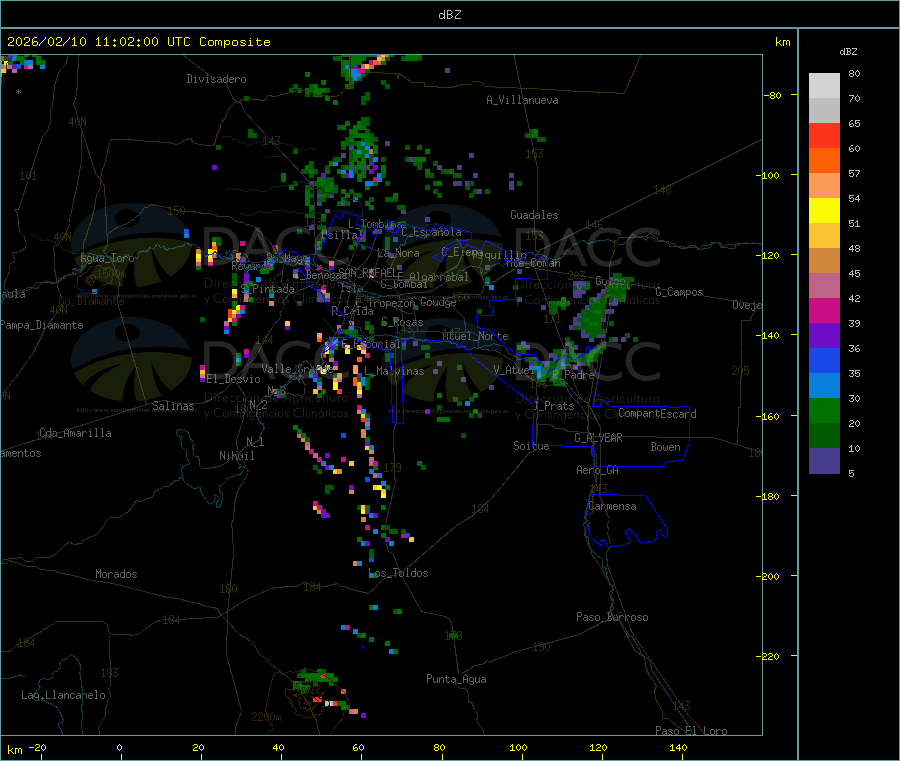Click the purple 36-39 dBZ legend swatch
This screenshot has width=900, height=761.
tap(824, 336)
